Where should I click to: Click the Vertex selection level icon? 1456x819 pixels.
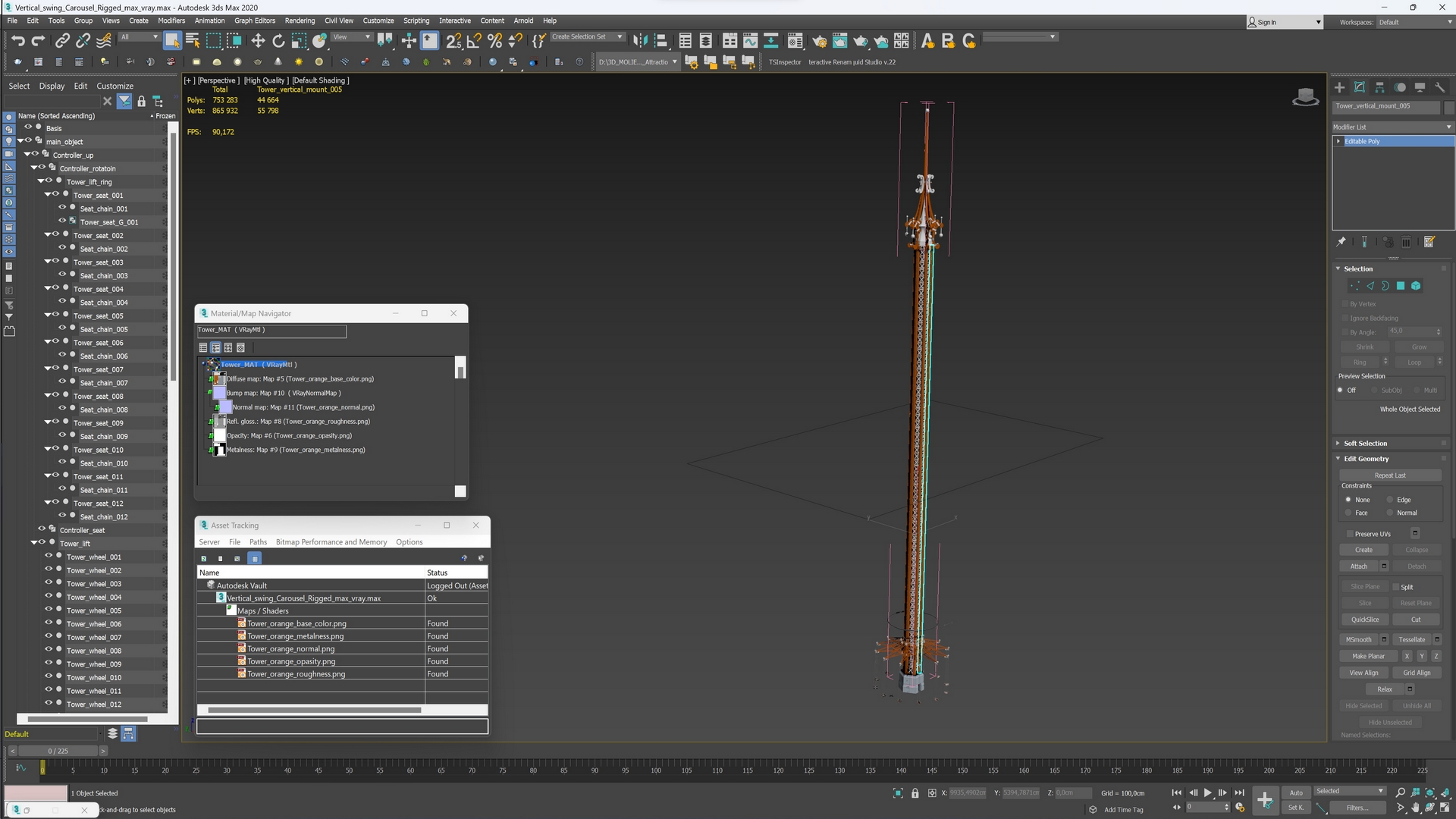coord(1354,286)
